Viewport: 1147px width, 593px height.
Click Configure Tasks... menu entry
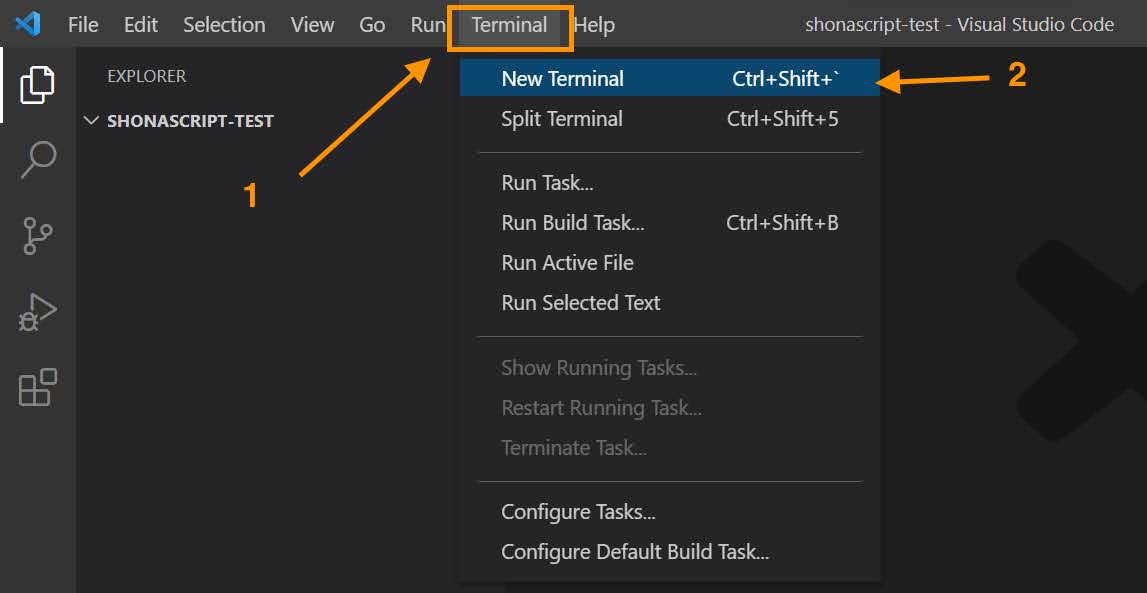578,512
